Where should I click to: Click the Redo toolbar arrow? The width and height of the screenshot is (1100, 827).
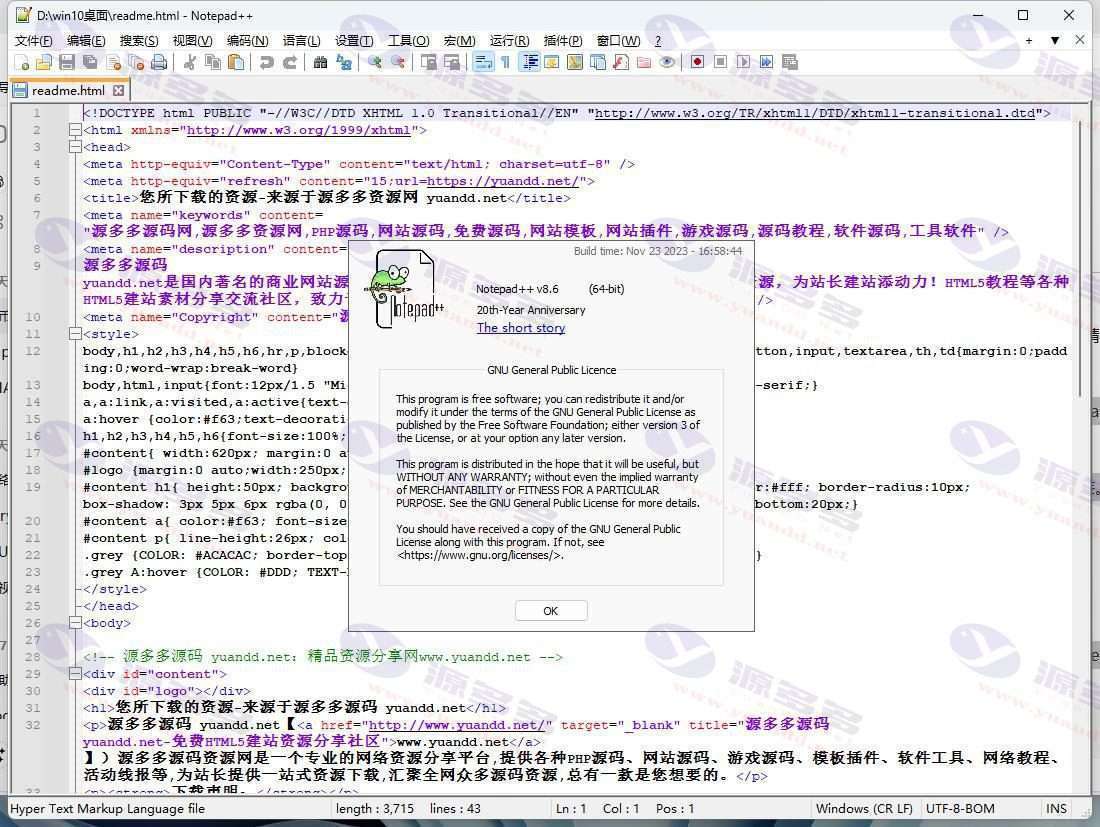click(289, 62)
